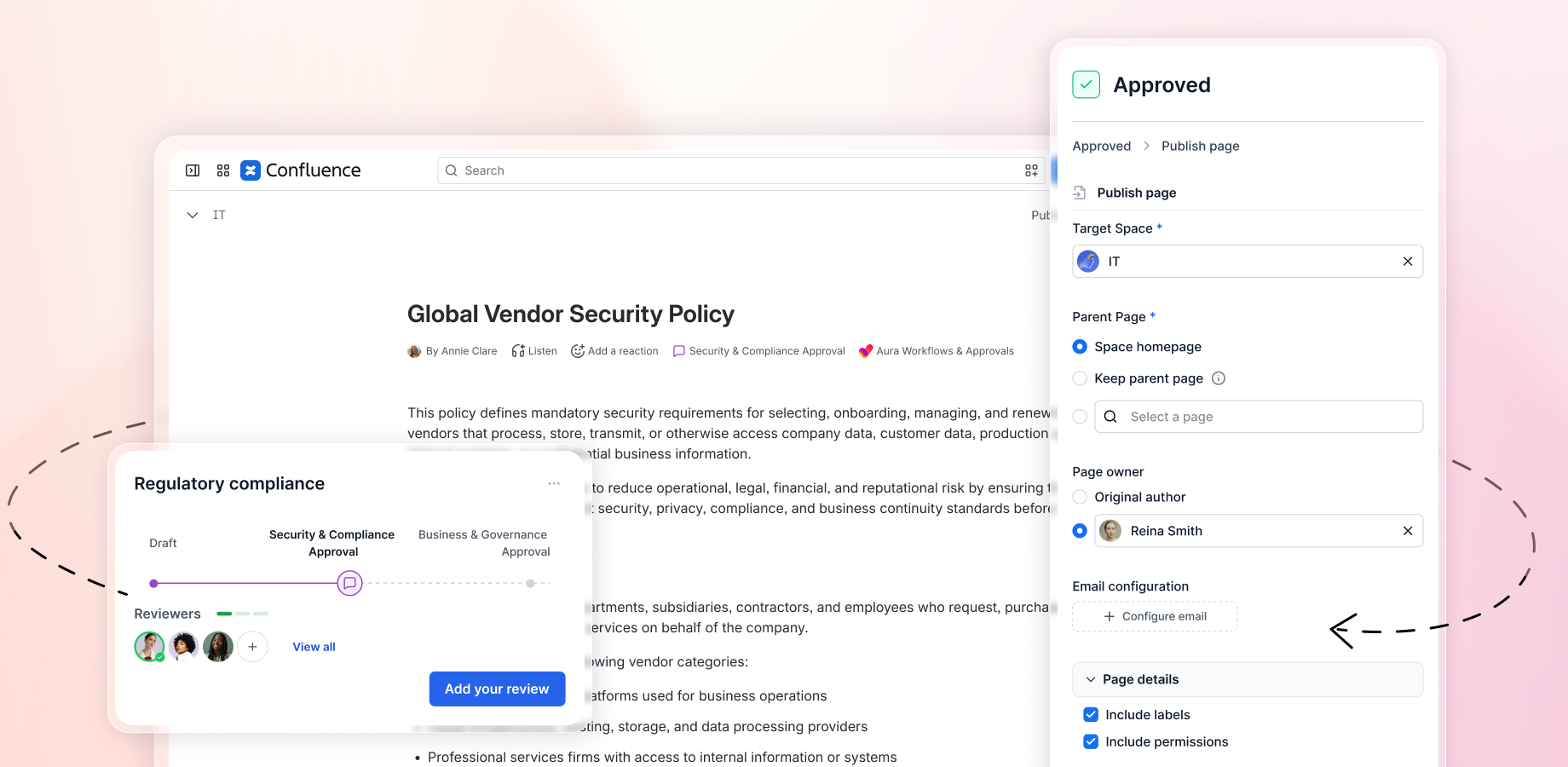1568x767 pixels.
Task: Click the Publish page breadcrumb item
Action: click(x=1200, y=147)
